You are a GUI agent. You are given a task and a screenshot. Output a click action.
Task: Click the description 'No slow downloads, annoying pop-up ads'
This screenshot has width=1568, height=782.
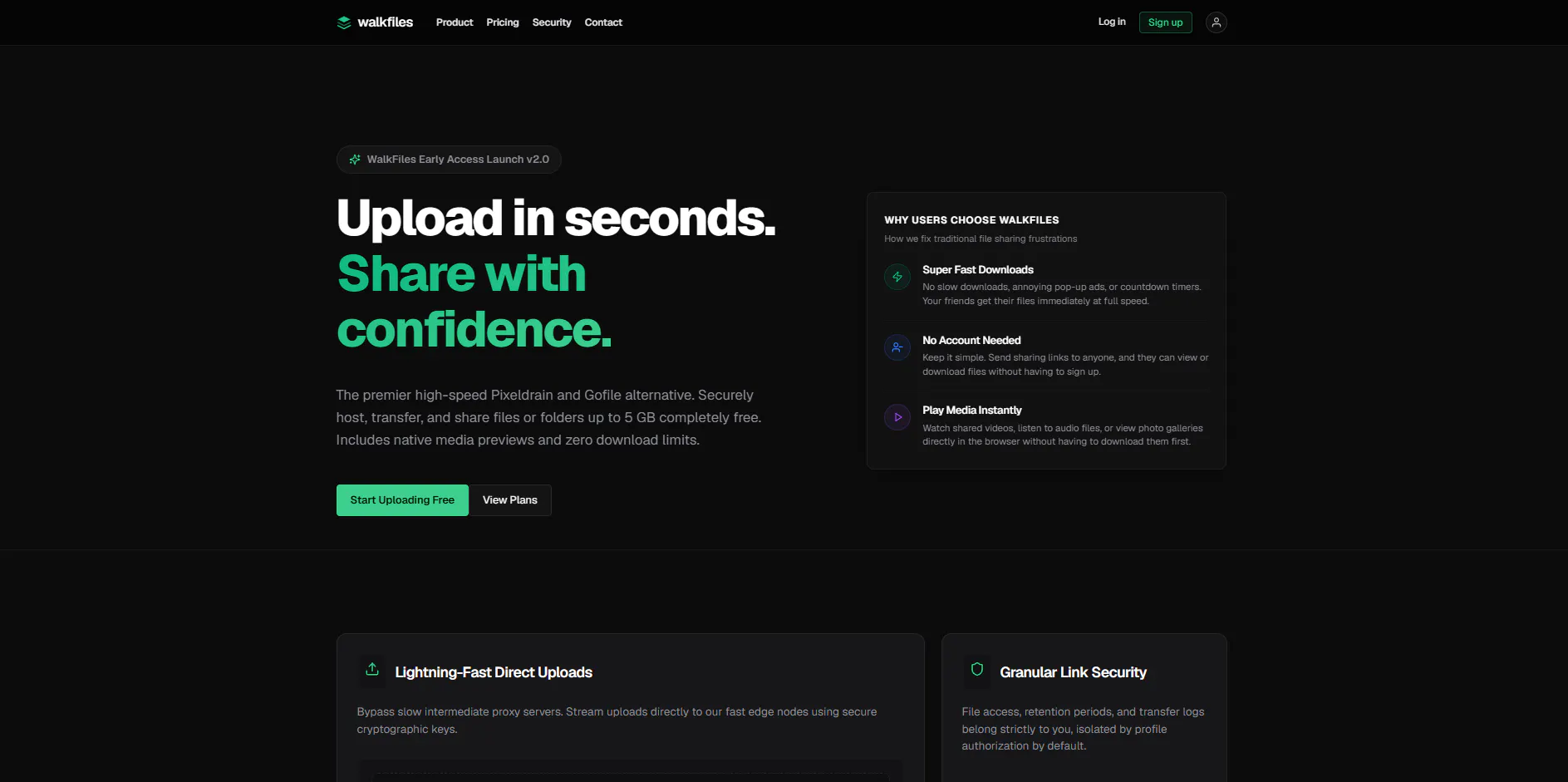(1062, 294)
